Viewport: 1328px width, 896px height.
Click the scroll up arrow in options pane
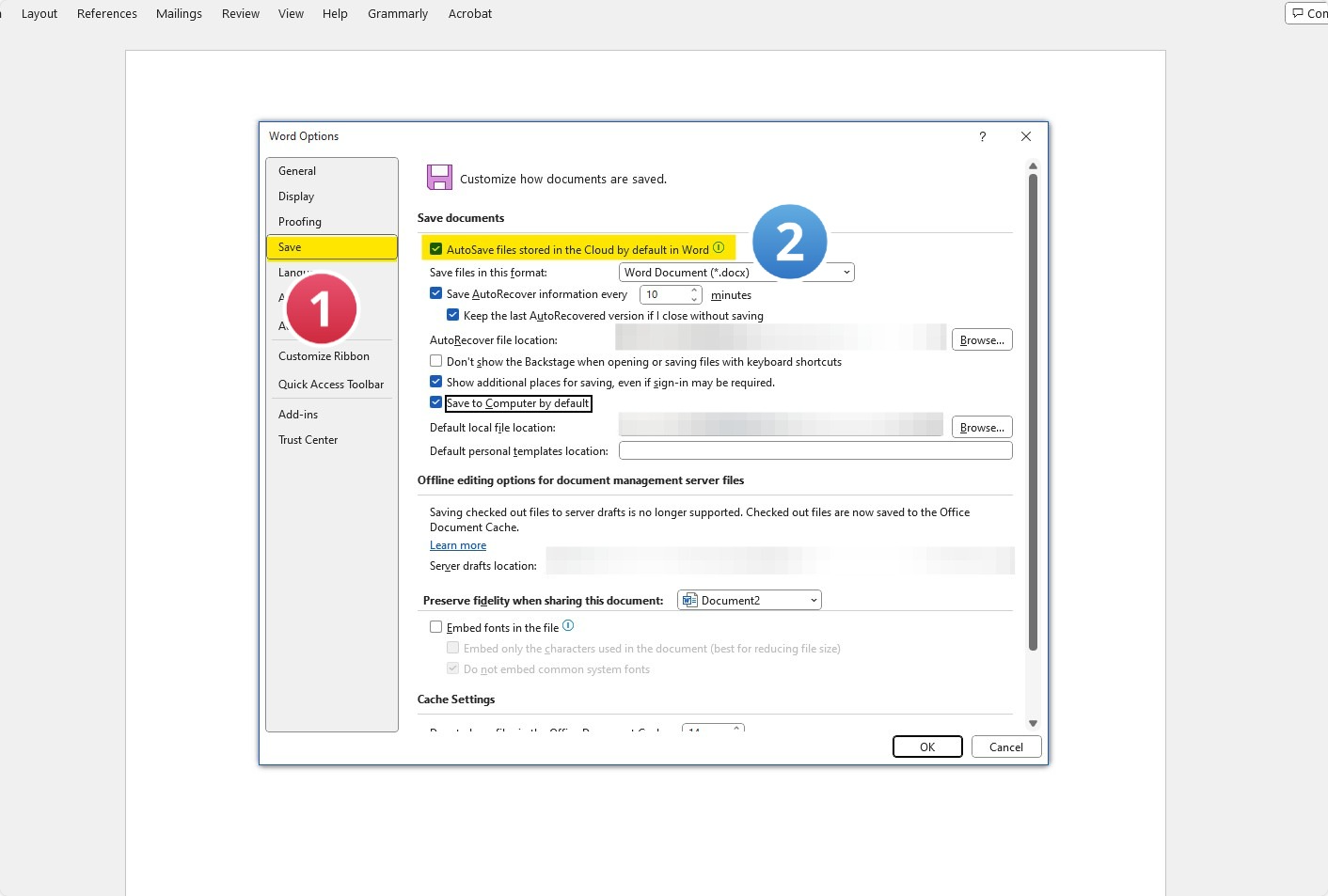(x=1033, y=166)
